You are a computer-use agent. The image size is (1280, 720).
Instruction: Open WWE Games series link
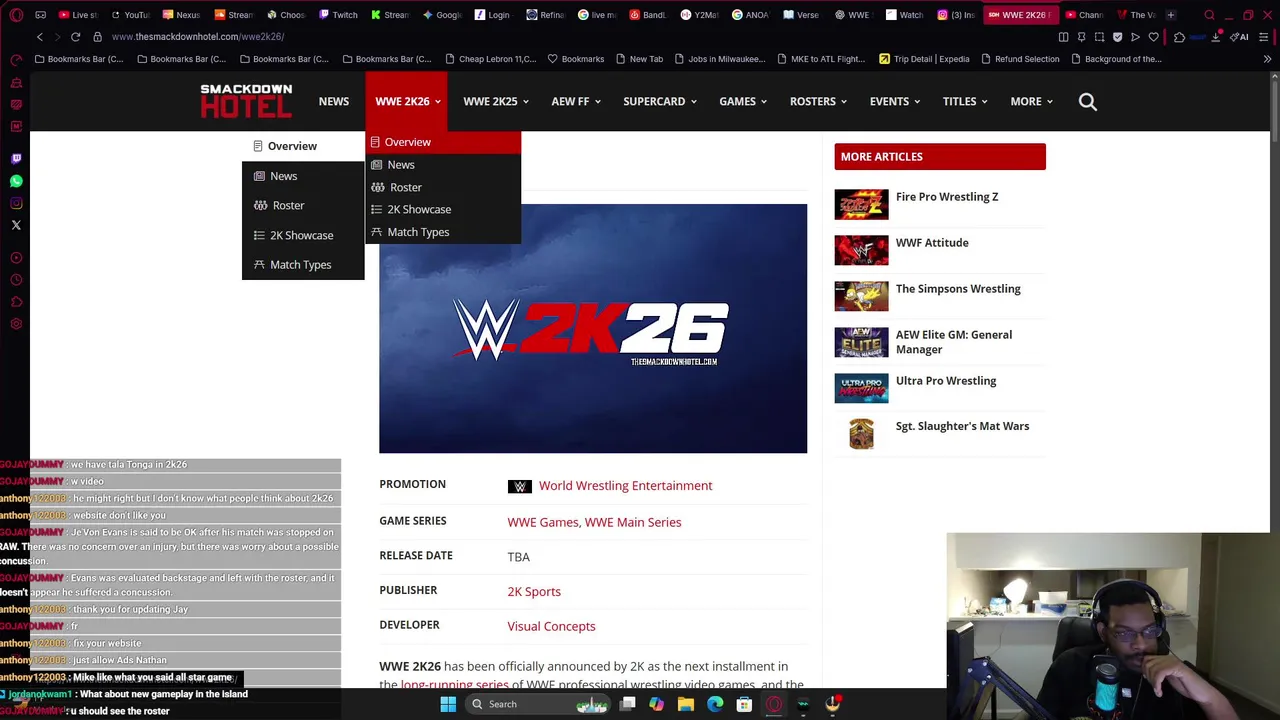click(x=543, y=522)
